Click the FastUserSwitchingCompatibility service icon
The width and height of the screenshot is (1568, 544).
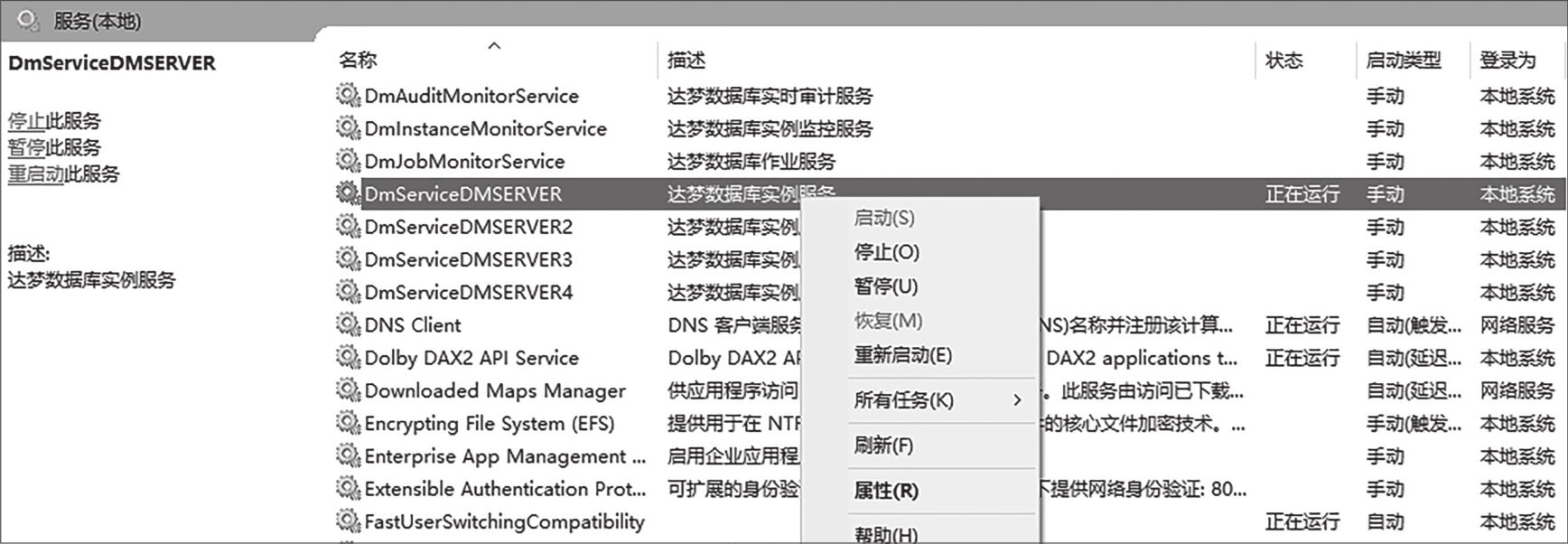point(348,521)
